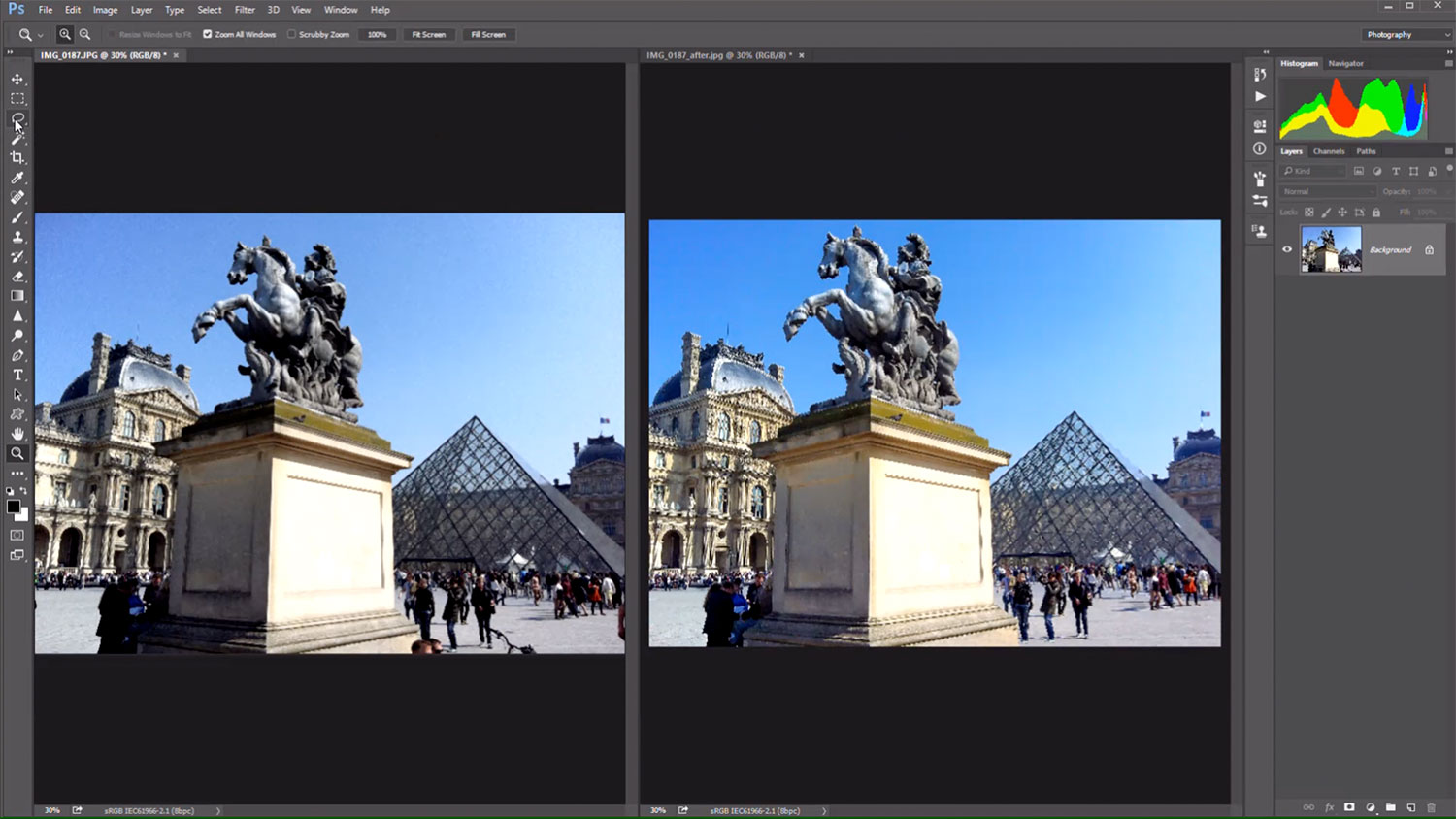1456x819 pixels.
Task: Click the Zoom Out magnifier icon
Action: (x=85, y=34)
